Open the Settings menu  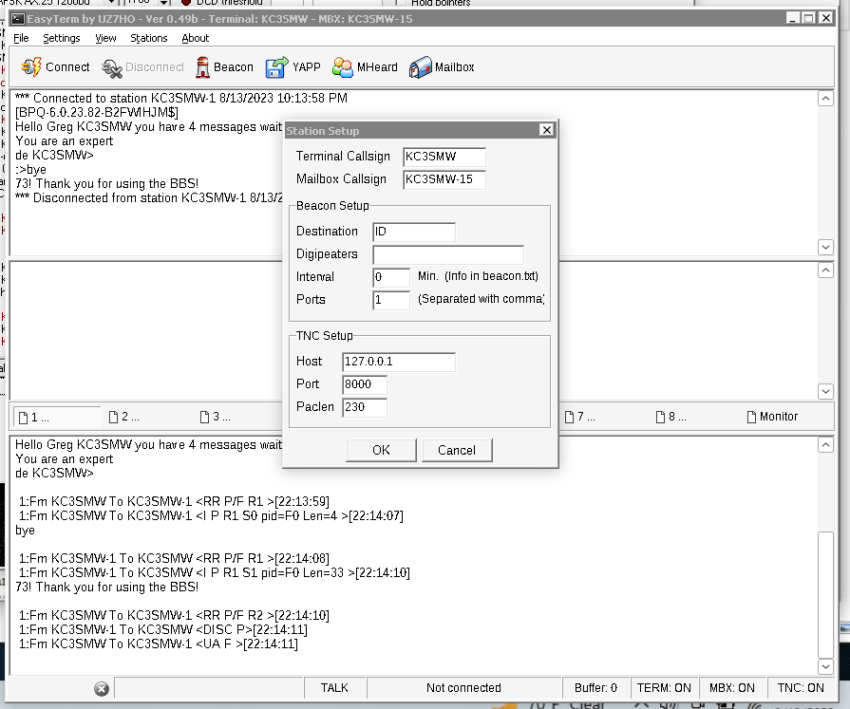(x=62, y=38)
